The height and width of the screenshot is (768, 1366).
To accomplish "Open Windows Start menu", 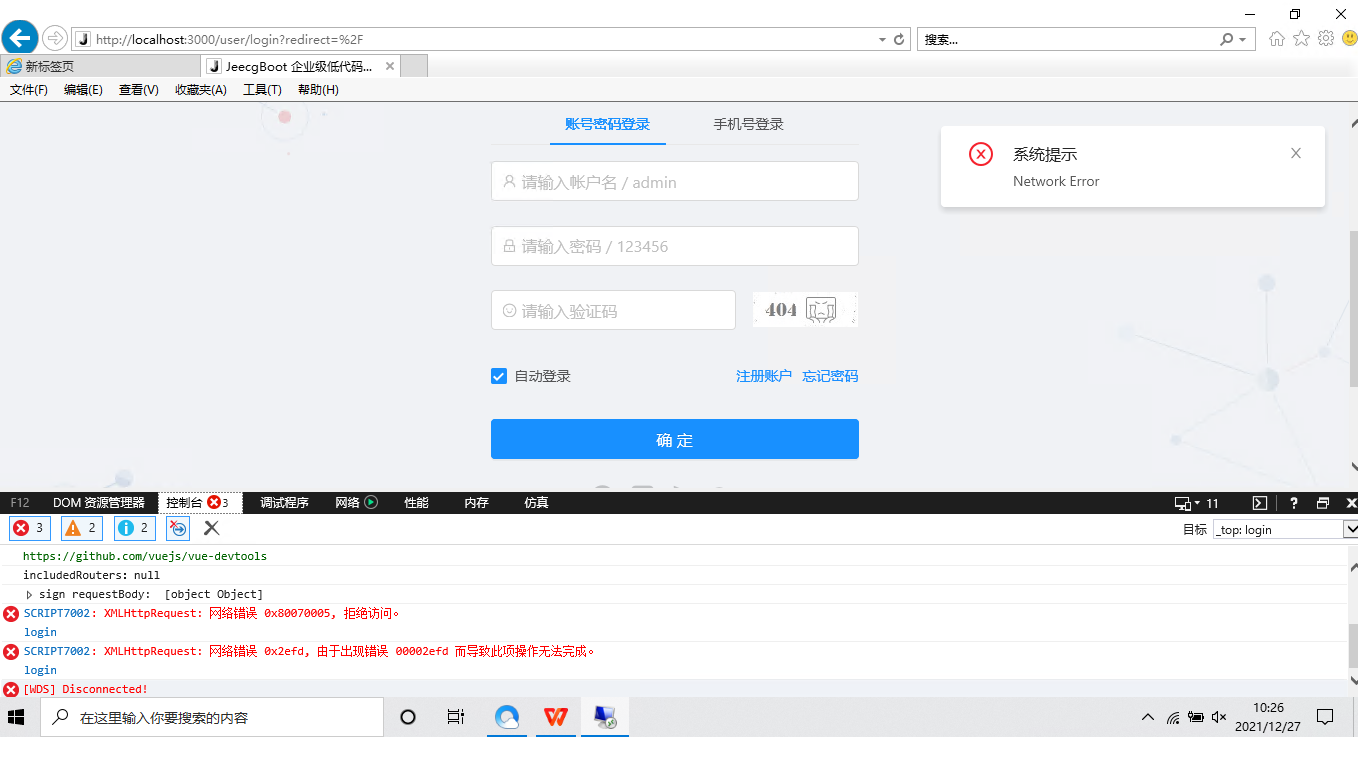I will tap(17, 717).
